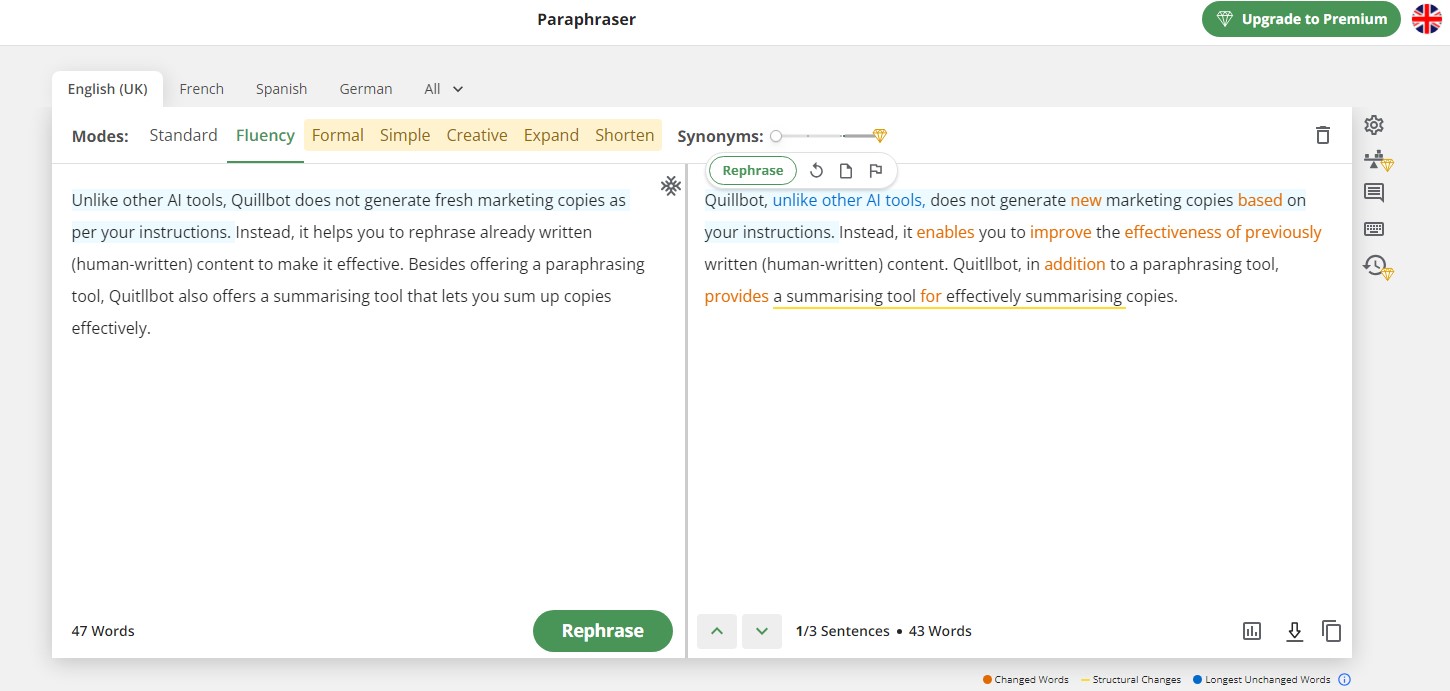This screenshot has height=691, width=1450.
Task: Open the feedback comment icon
Action: (x=1374, y=193)
